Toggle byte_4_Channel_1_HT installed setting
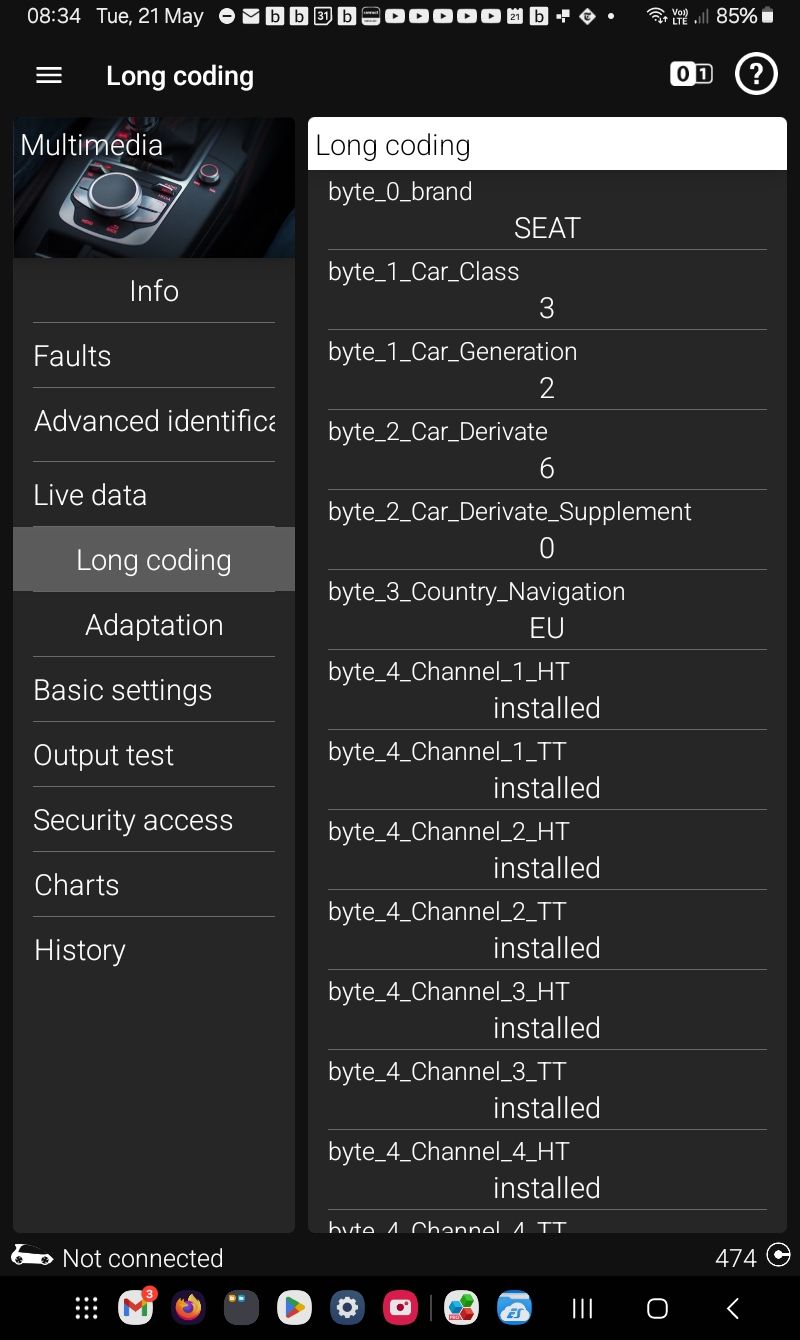 coord(546,708)
